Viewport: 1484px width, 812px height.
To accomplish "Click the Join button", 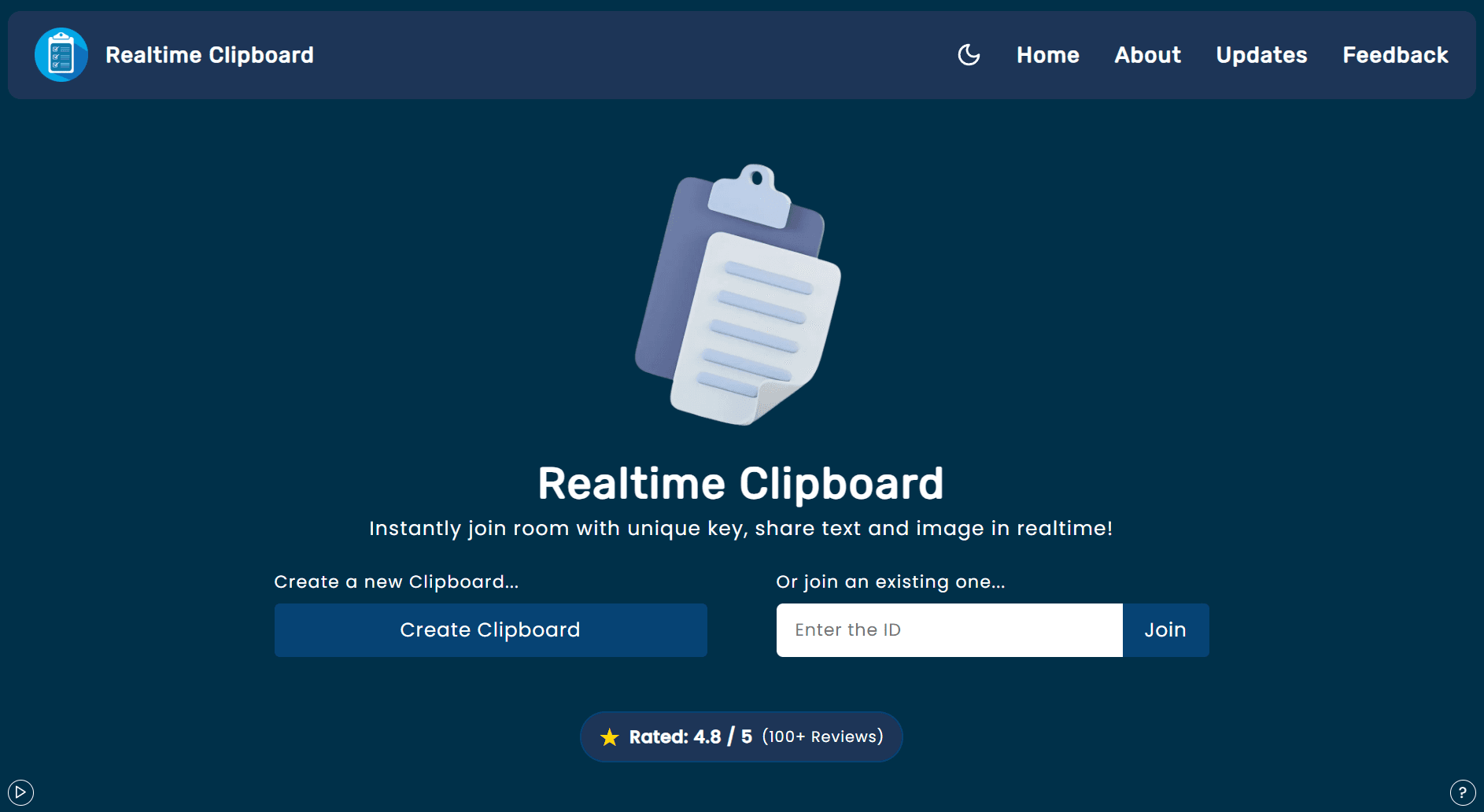I will [x=1165, y=629].
